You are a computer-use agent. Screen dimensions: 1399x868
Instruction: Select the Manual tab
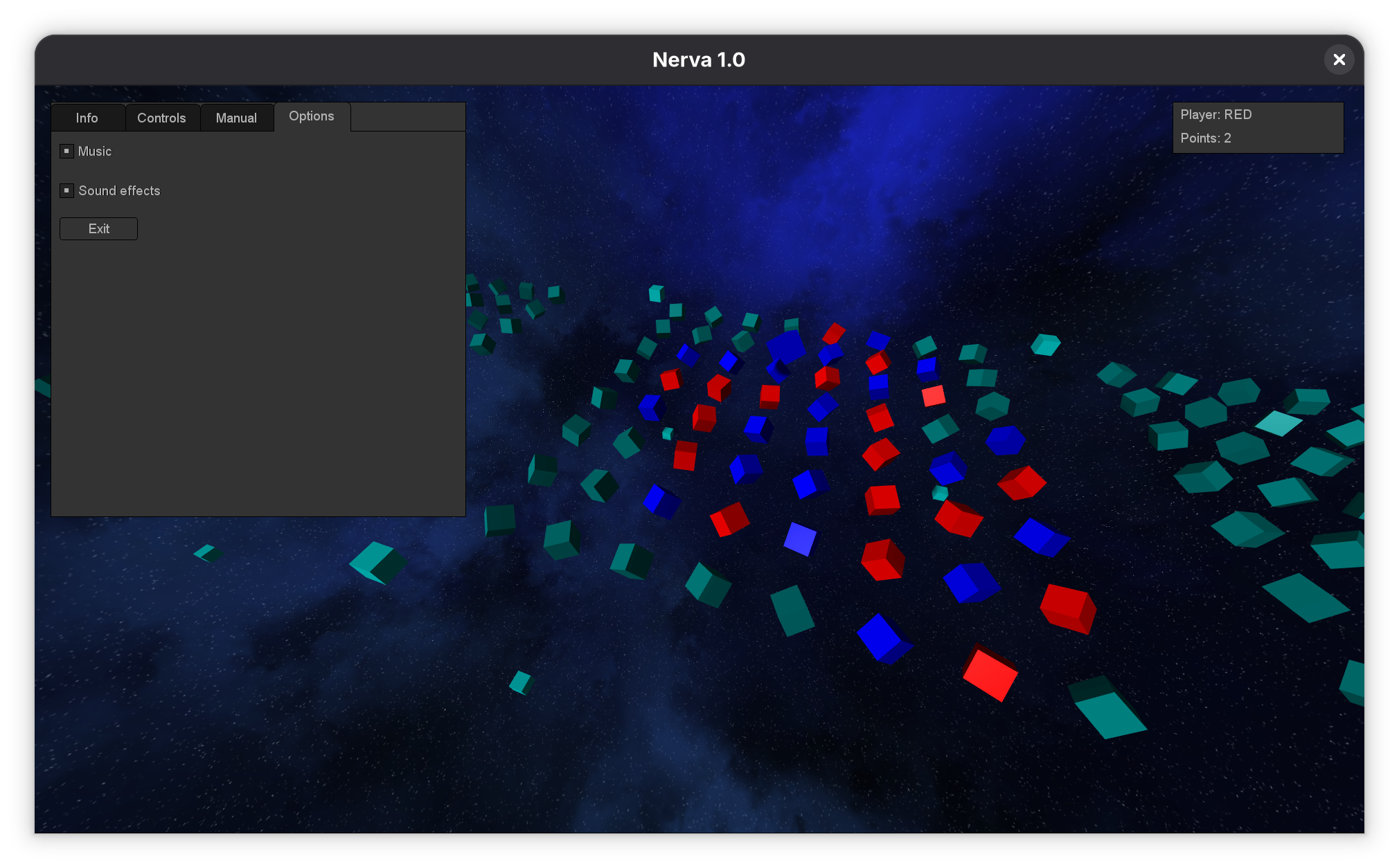[236, 118]
